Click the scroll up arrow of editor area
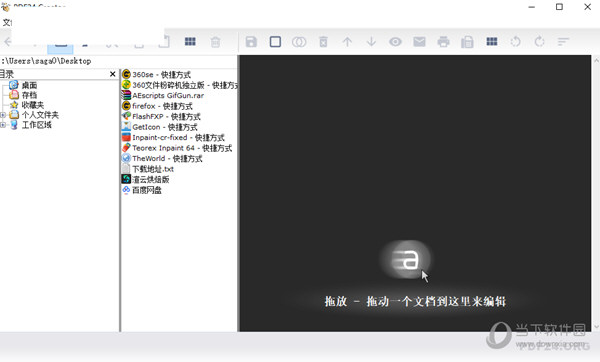This screenshot has width=600, height=362. pos(596,60)
